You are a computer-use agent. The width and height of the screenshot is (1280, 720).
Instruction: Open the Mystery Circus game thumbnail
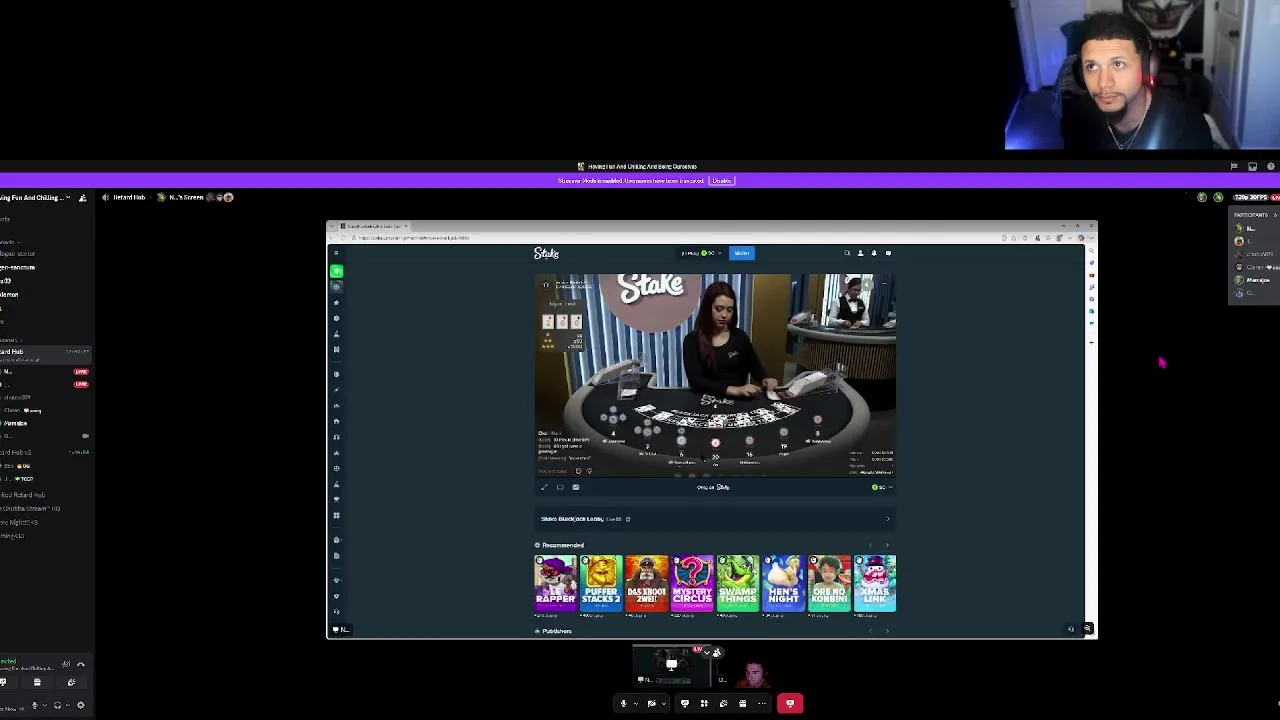click(692, 583)
